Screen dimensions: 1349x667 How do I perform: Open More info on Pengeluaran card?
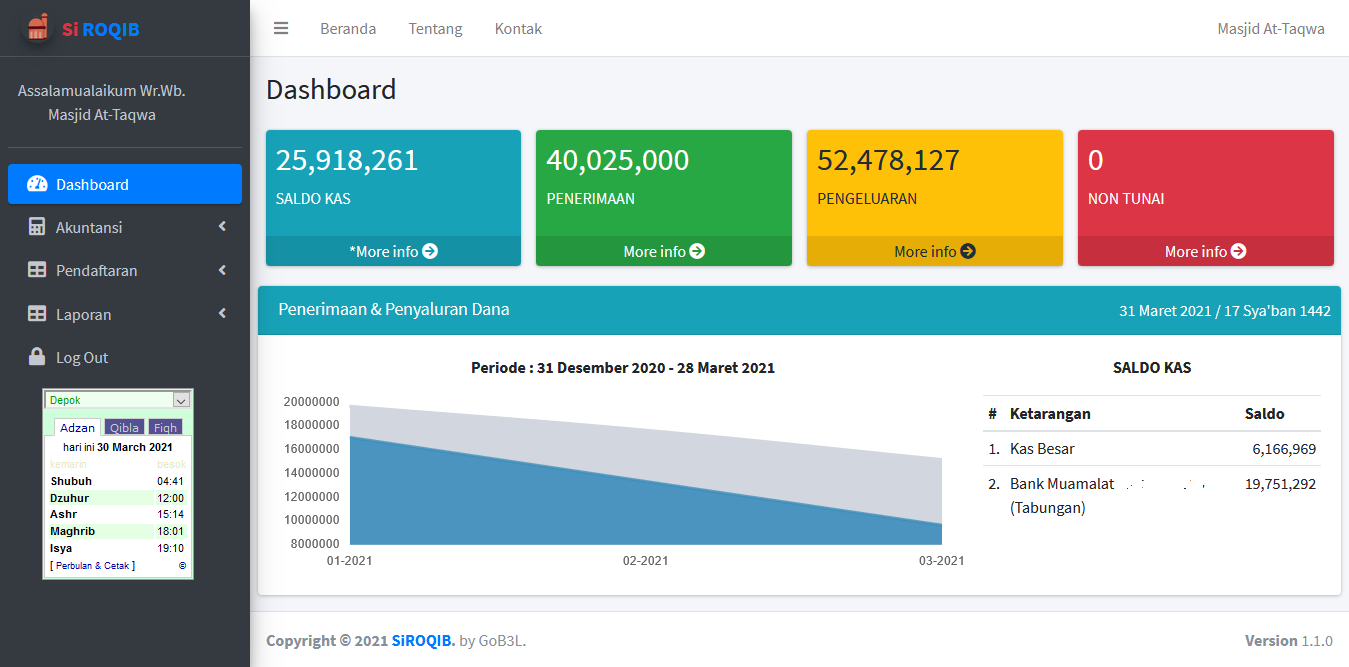934,252
